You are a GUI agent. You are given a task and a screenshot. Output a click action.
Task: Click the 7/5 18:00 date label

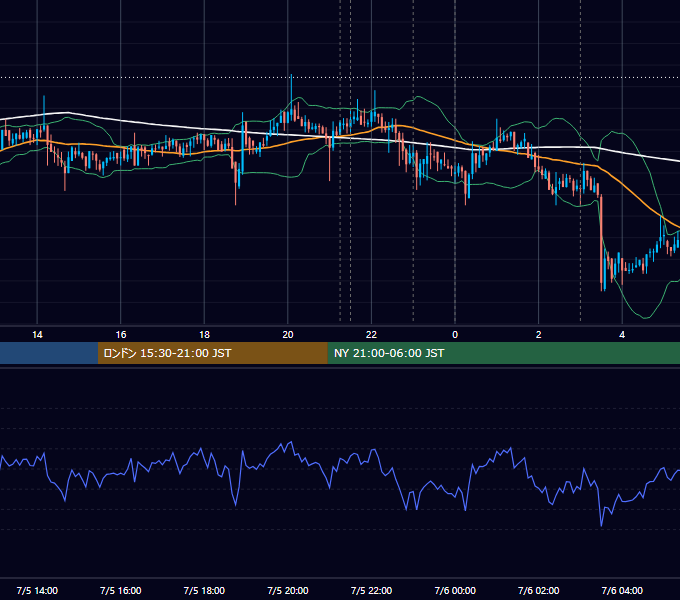[204, 590]
